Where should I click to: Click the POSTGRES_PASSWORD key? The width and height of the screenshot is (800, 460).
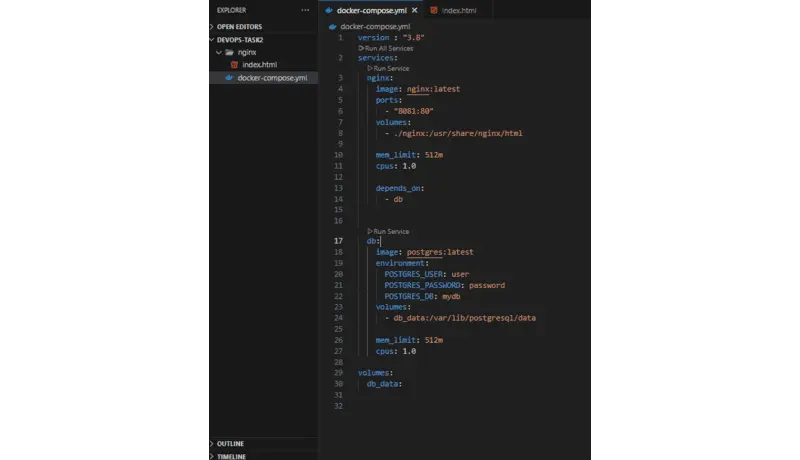pyautogui.click(x=422, y=286)
